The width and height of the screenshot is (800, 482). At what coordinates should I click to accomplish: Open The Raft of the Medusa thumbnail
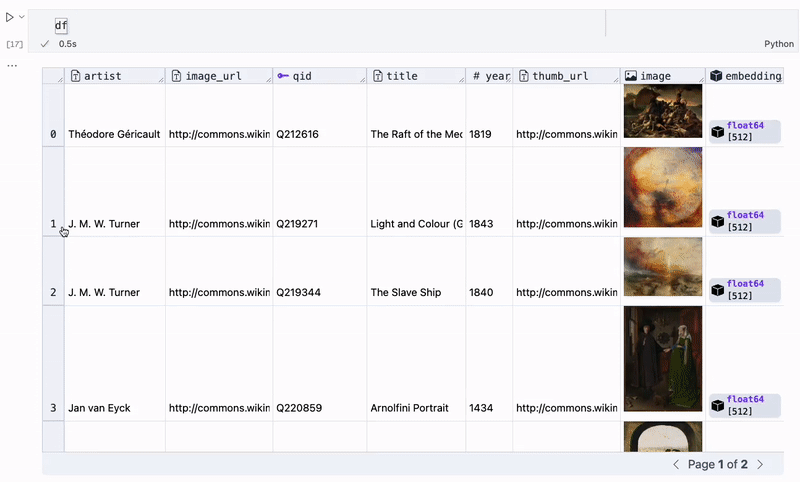[662, 110]
